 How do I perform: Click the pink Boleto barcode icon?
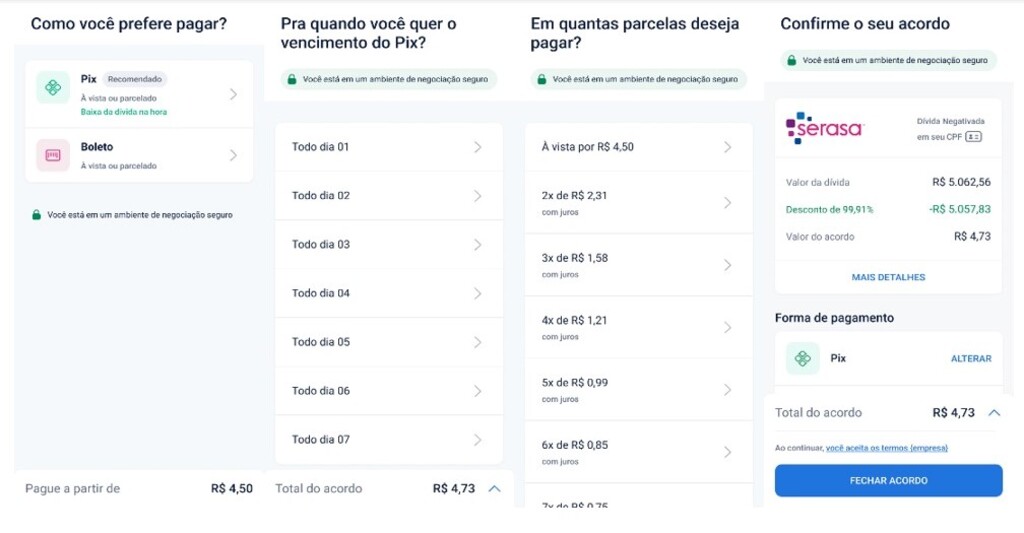(x=53, y=155)
